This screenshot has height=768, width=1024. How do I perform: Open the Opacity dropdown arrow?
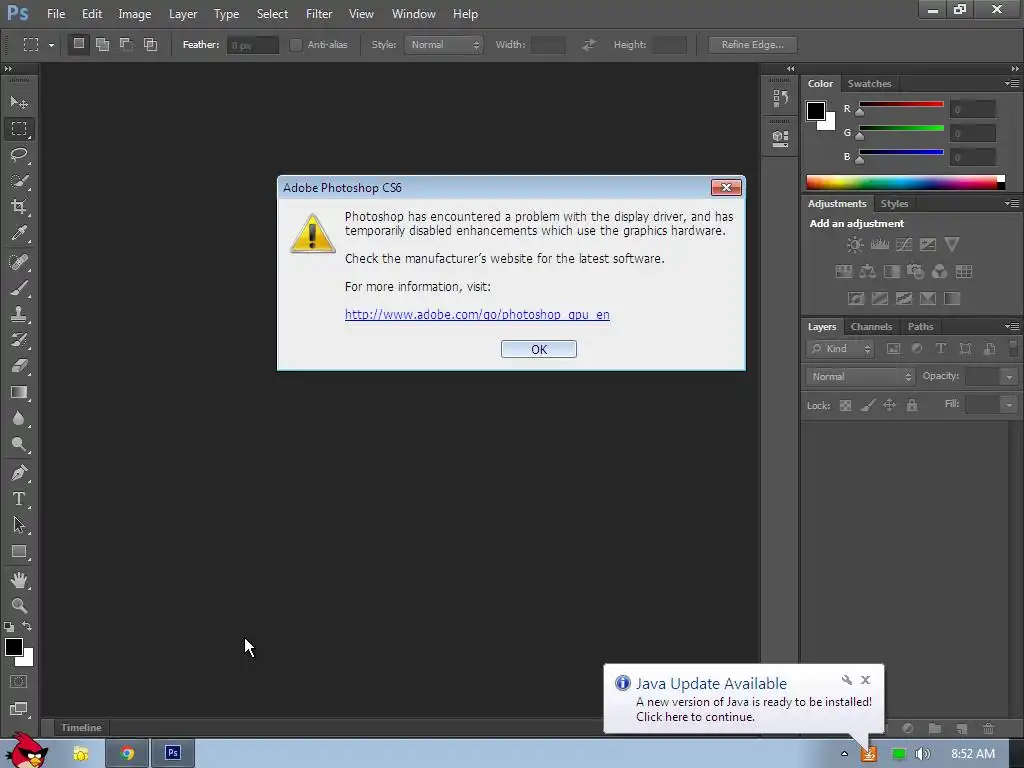pyautogui.click(x=1009, y=377)
